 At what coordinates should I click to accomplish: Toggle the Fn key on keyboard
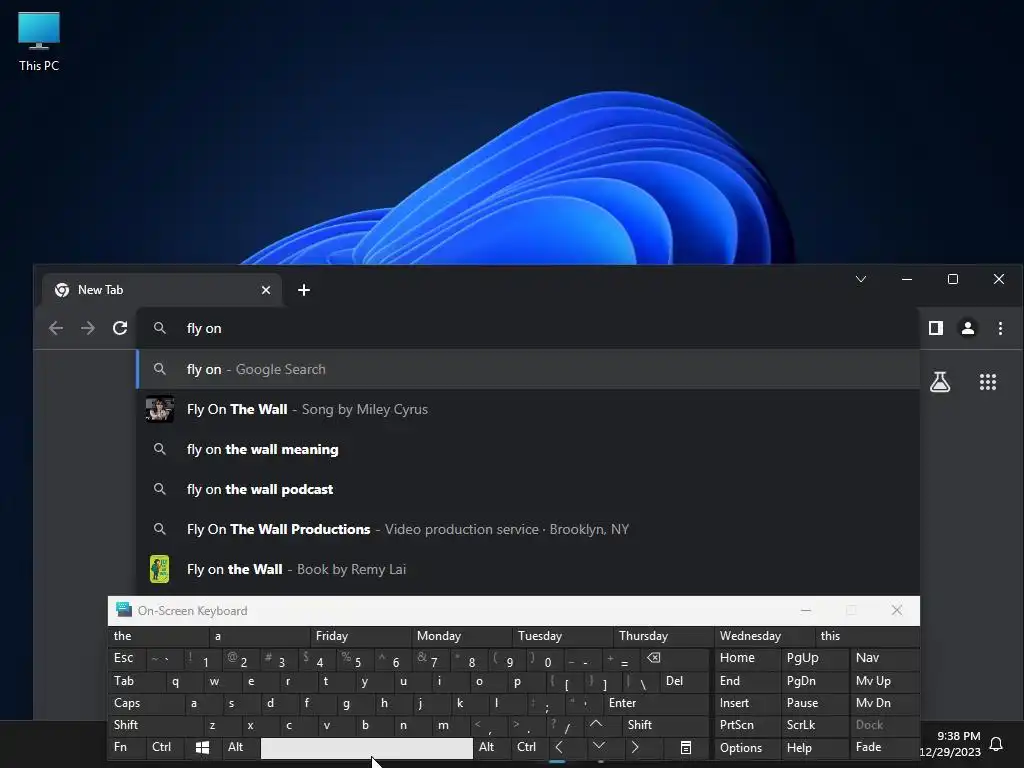click(x=127, y=747)
